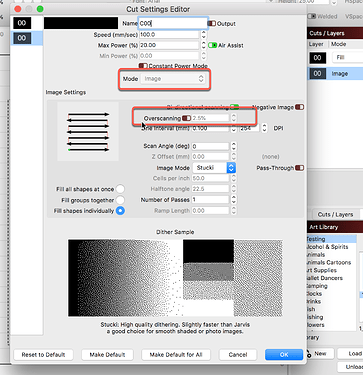This screenshot has width=363, height=375.
Task: Toggle the Output switch
Action: [x=212, y=24]
